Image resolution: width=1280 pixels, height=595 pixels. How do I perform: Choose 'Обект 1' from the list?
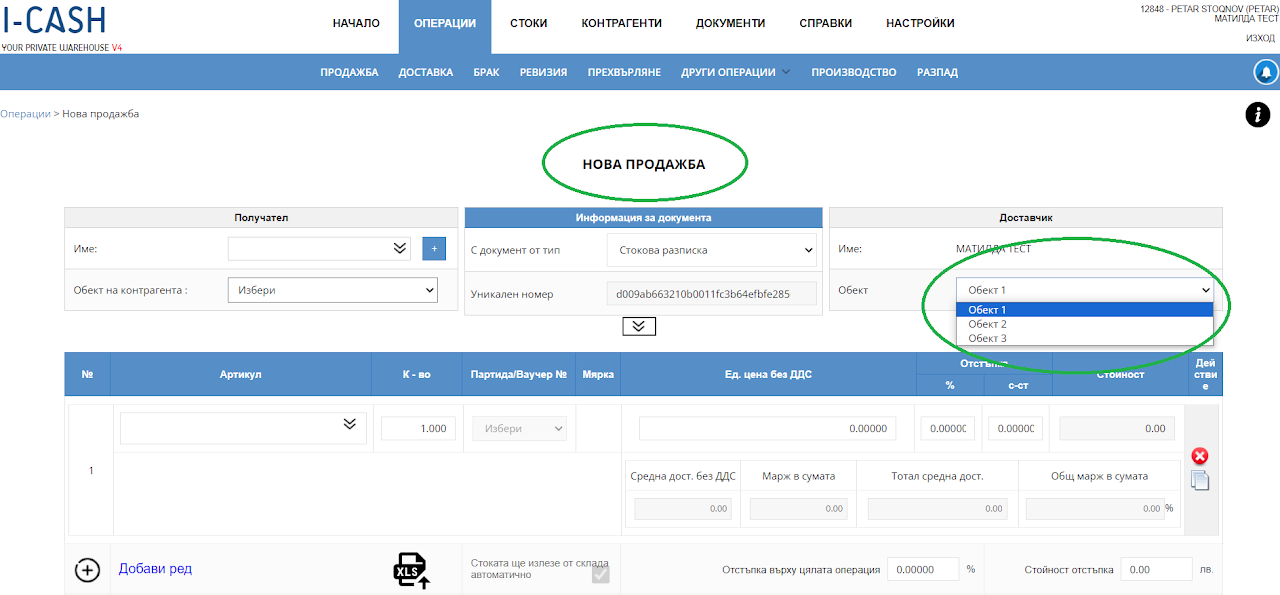pos(1085,310)
